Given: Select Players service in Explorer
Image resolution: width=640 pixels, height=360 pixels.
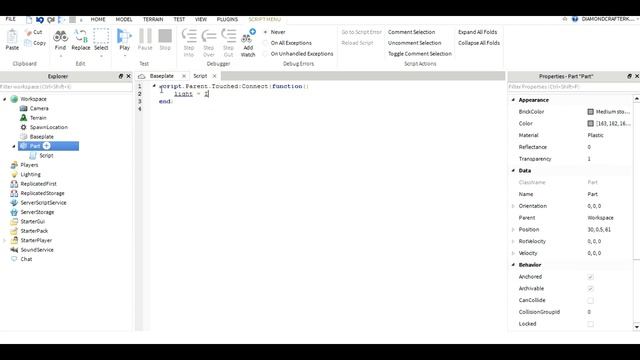Looking at the screenshot, I should point(29,165).
